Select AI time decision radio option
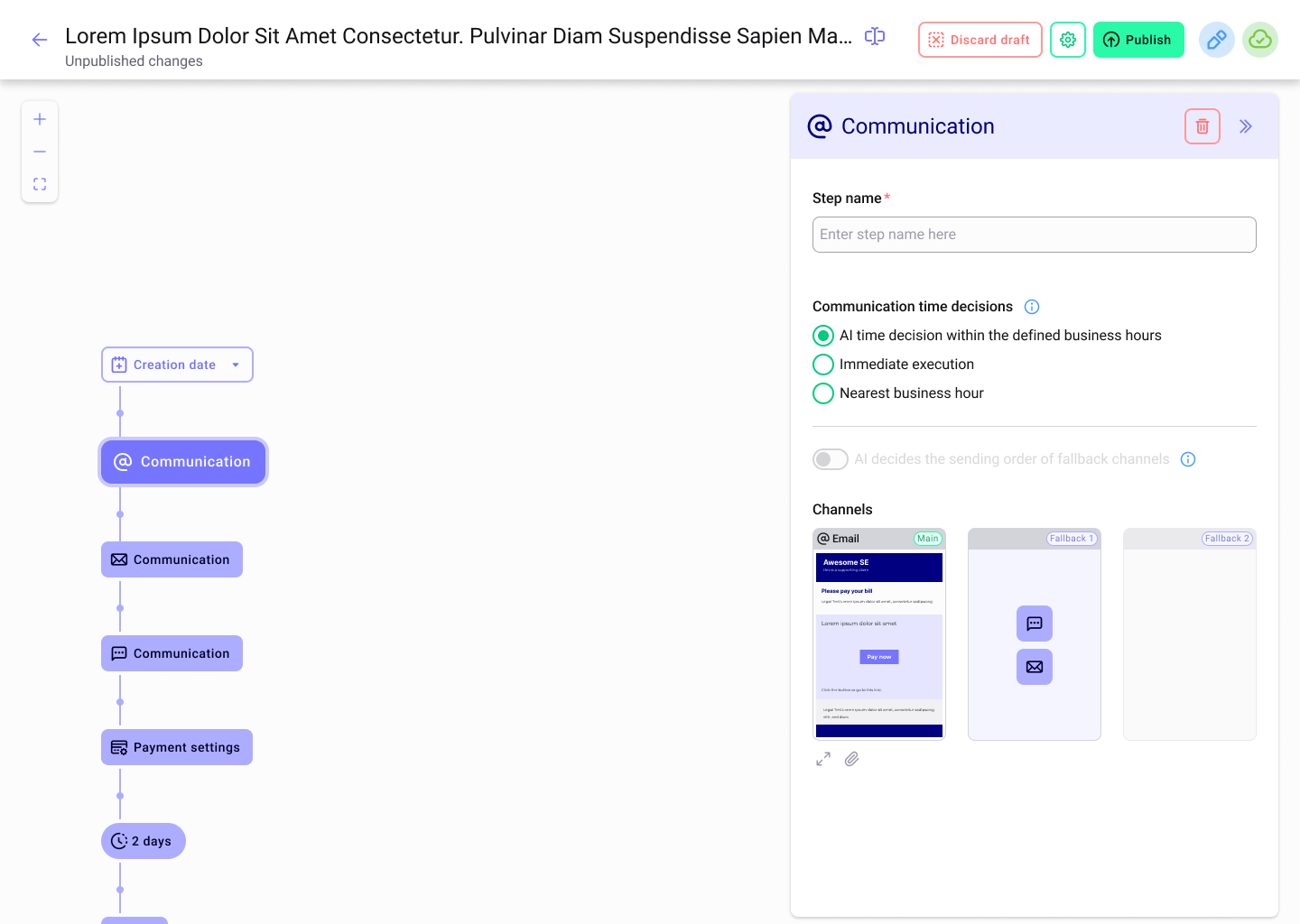 pyautogui.click(x=823, y=336)
